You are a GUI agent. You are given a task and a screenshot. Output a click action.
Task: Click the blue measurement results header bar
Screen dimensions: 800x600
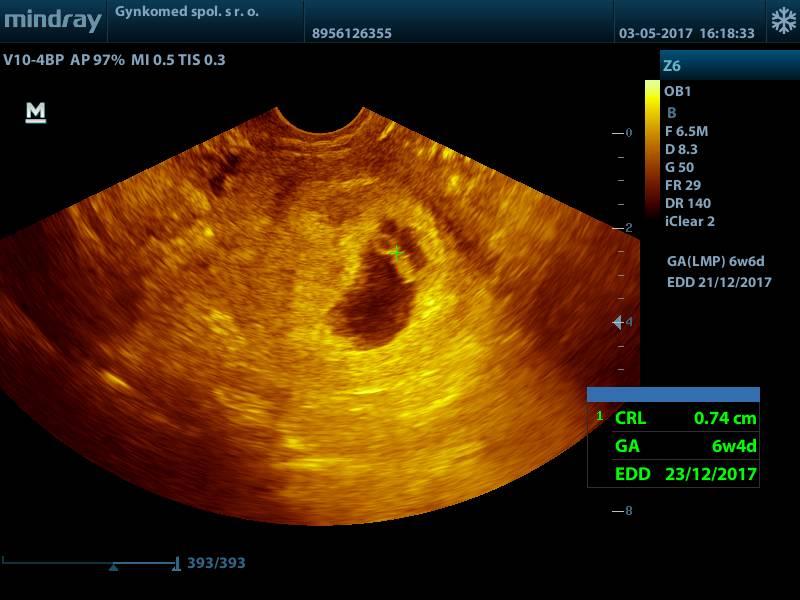[673, 395]
